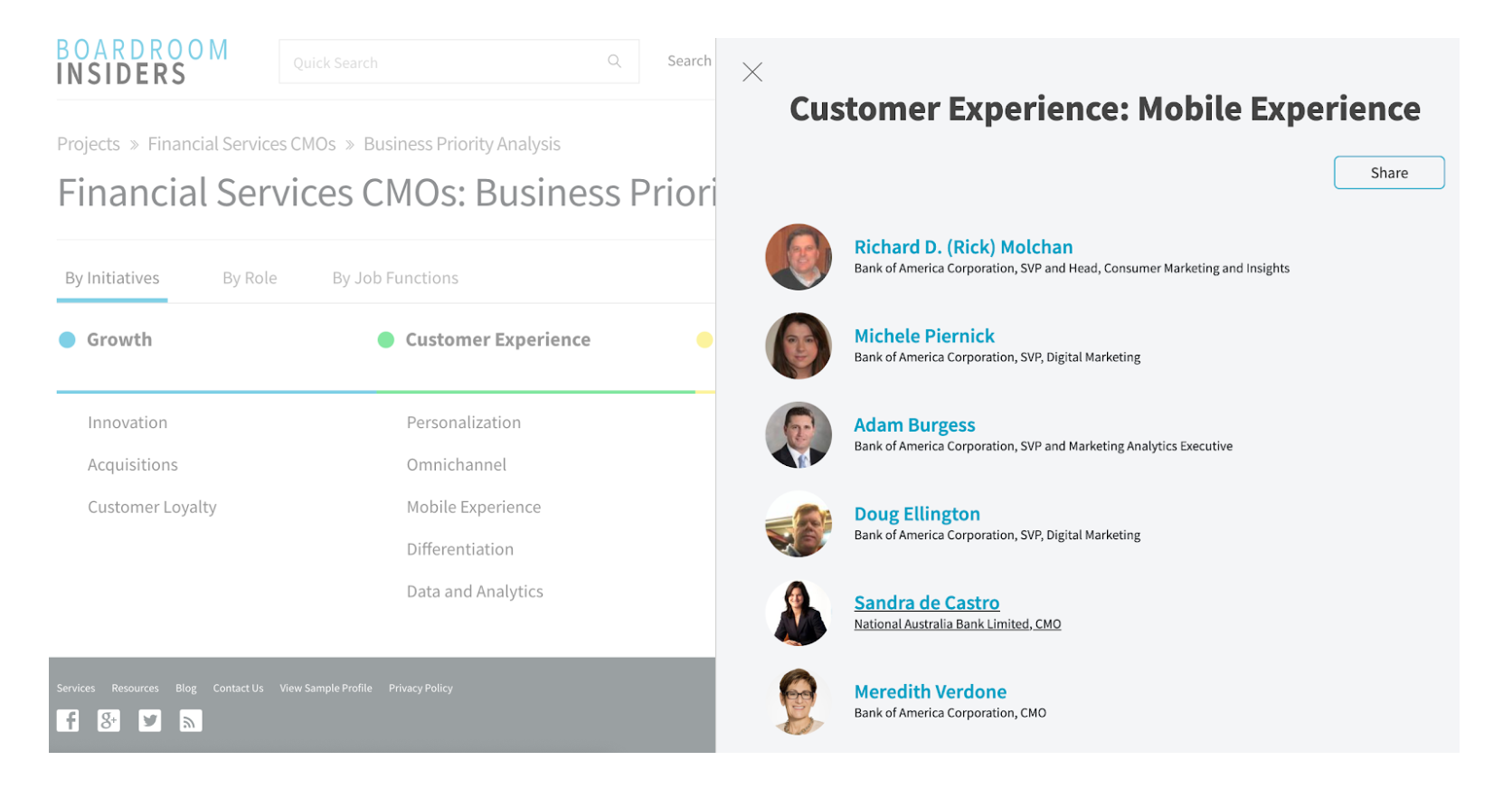The width and height of the screenshot is (1512, 789).
Task: Click the Quick Search magnifier icon
Action: 614,62
